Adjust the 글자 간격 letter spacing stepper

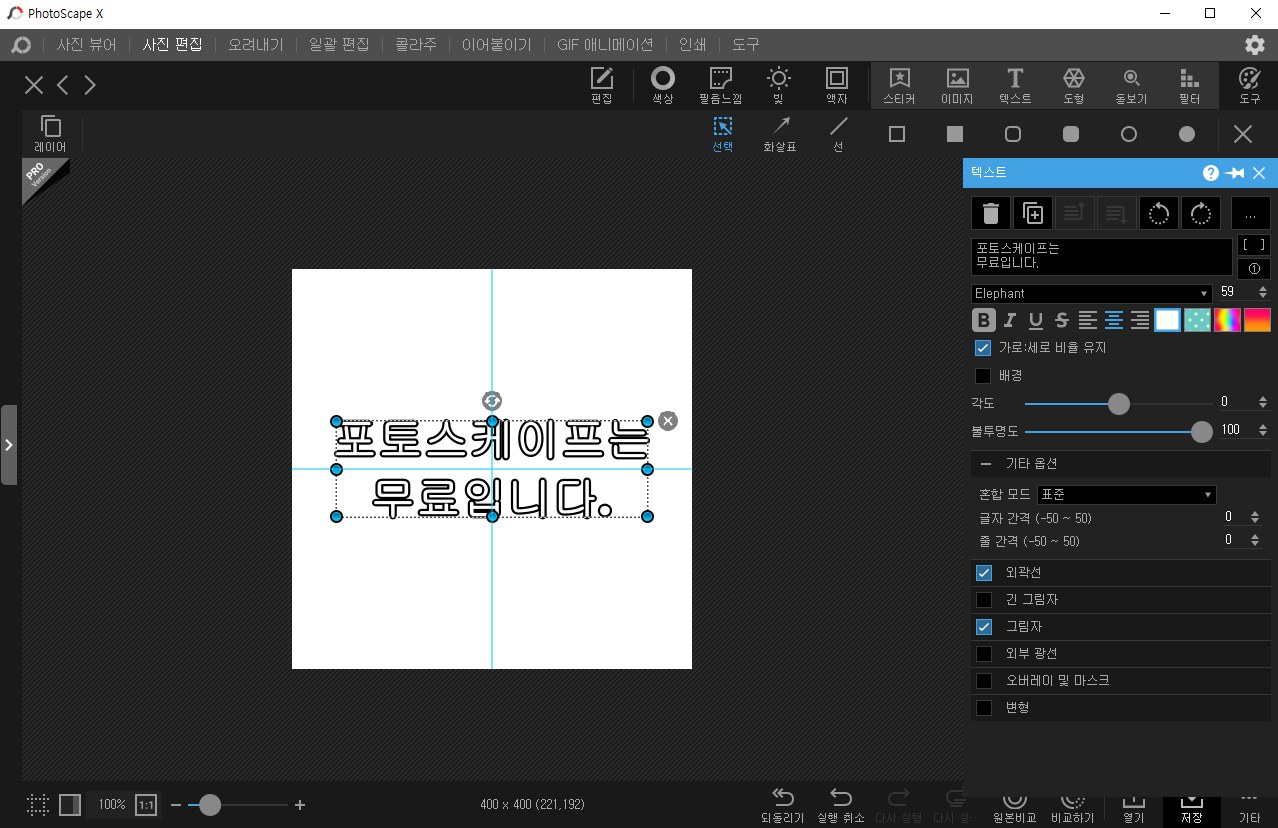1256,518
